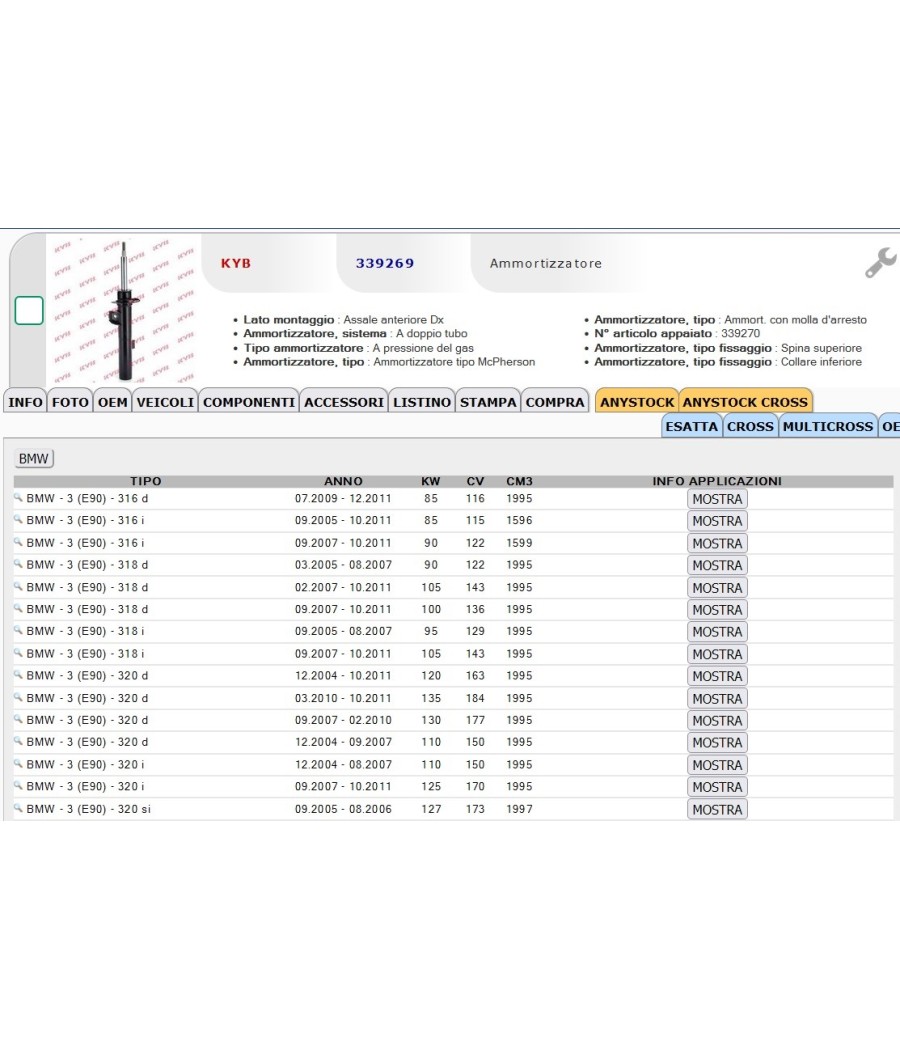Open article number 339269 link

[x=384, y=263]
